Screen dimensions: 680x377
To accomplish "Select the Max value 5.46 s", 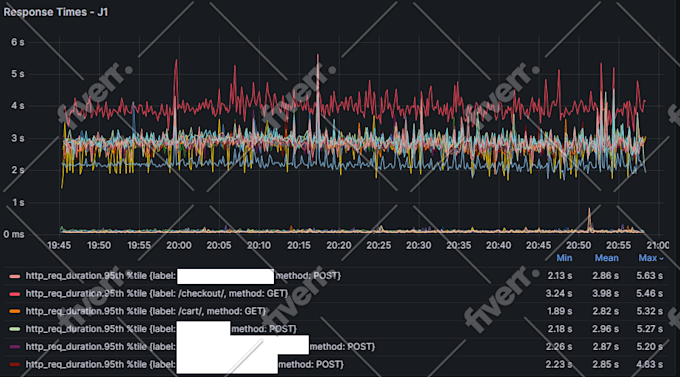I will pyautogui.click(x=649, y=294).
